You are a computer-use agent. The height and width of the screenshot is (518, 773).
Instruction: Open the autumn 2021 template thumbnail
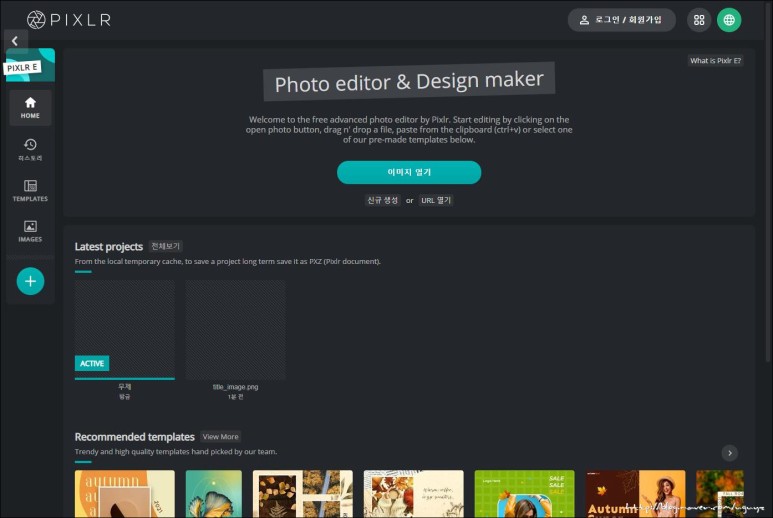tap(125, 493)
